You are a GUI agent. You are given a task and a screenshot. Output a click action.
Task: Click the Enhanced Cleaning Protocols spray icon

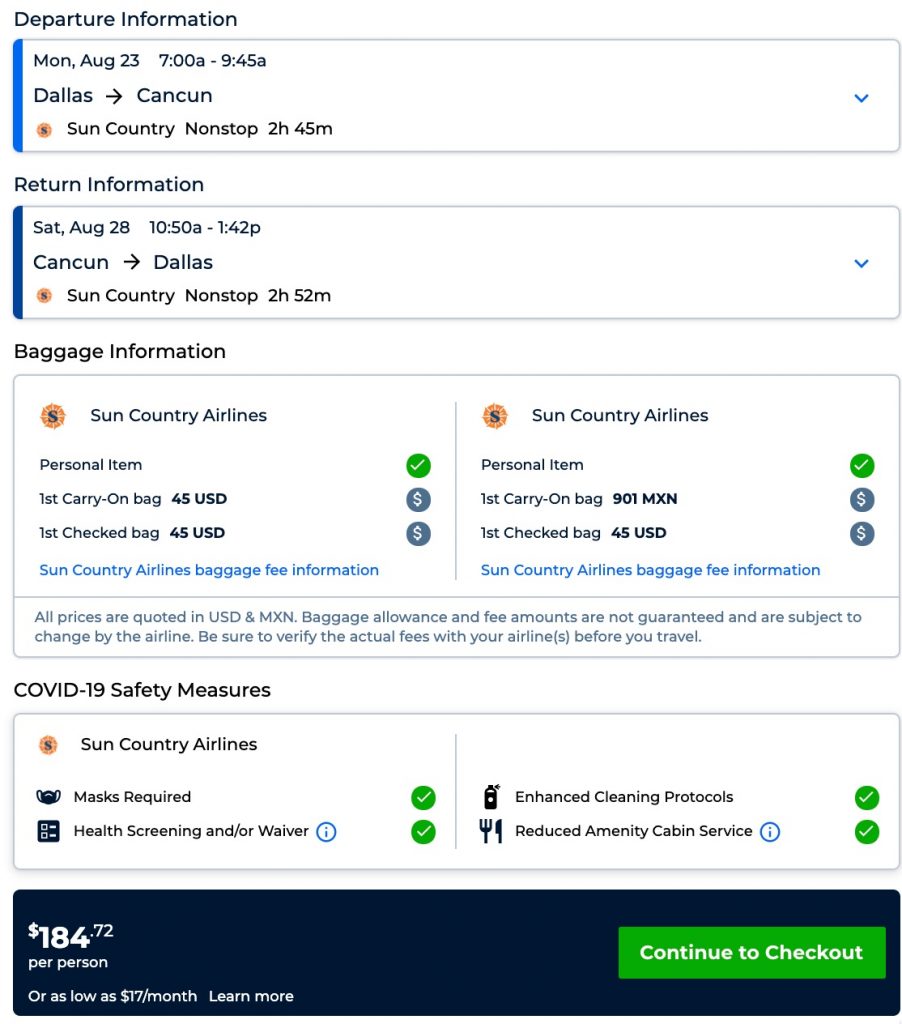tap(491, 797)
